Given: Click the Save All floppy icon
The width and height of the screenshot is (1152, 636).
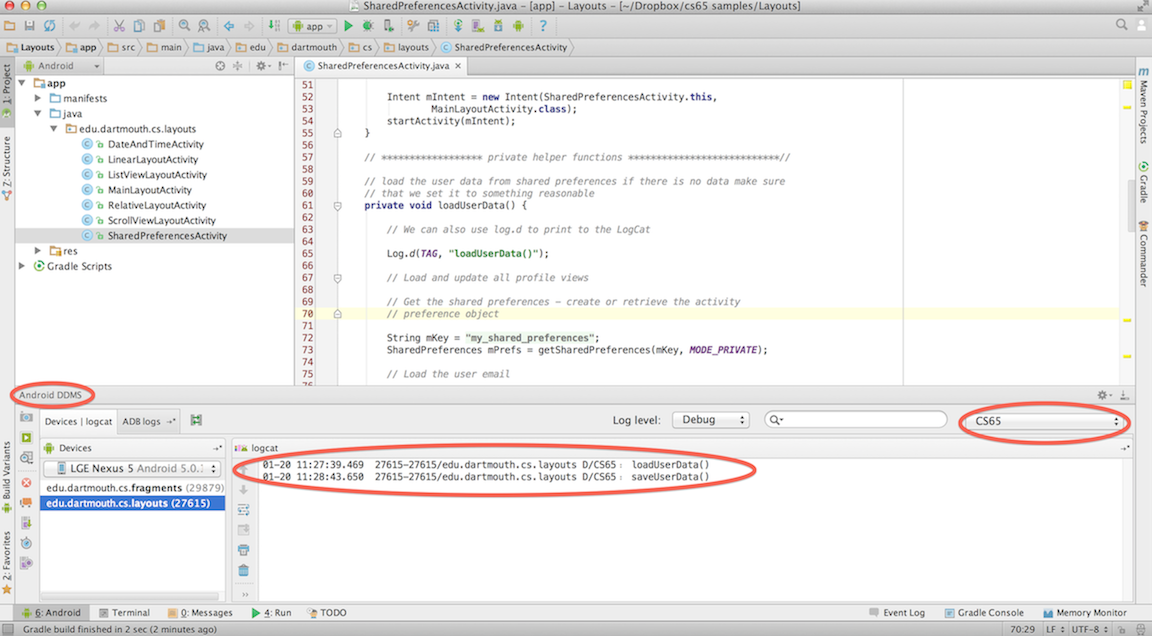Looking at the screenshot, I should point(29,26).
